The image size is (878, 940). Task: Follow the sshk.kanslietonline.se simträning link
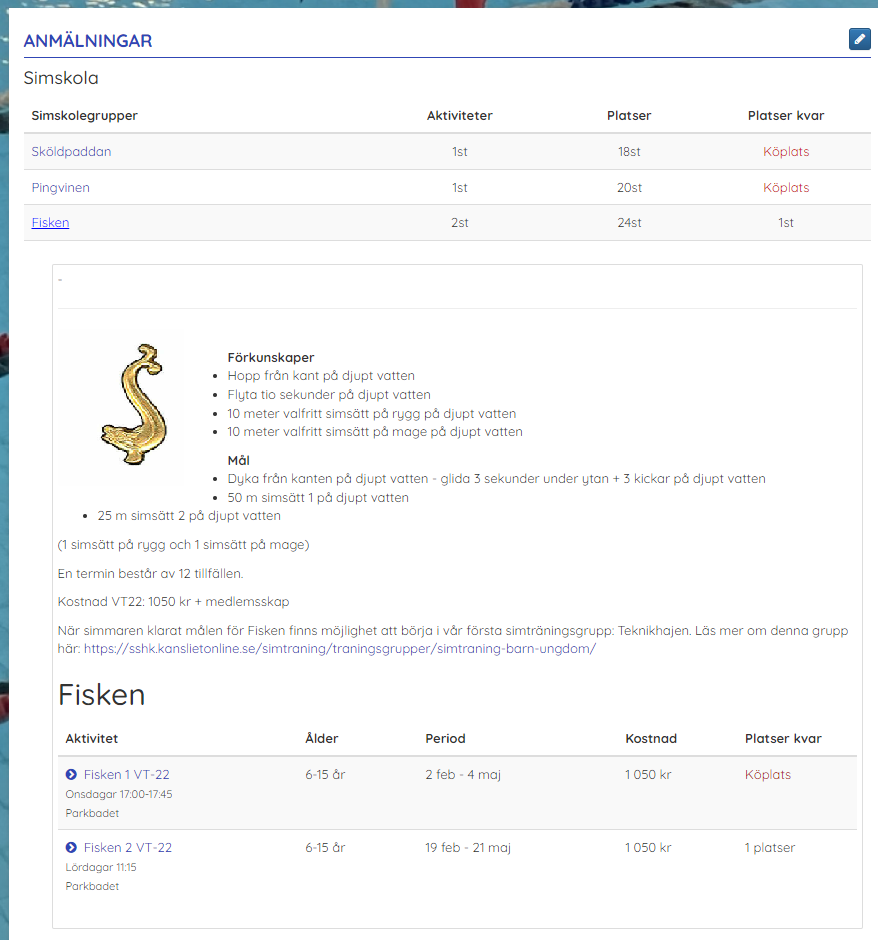tap(340, 649)
